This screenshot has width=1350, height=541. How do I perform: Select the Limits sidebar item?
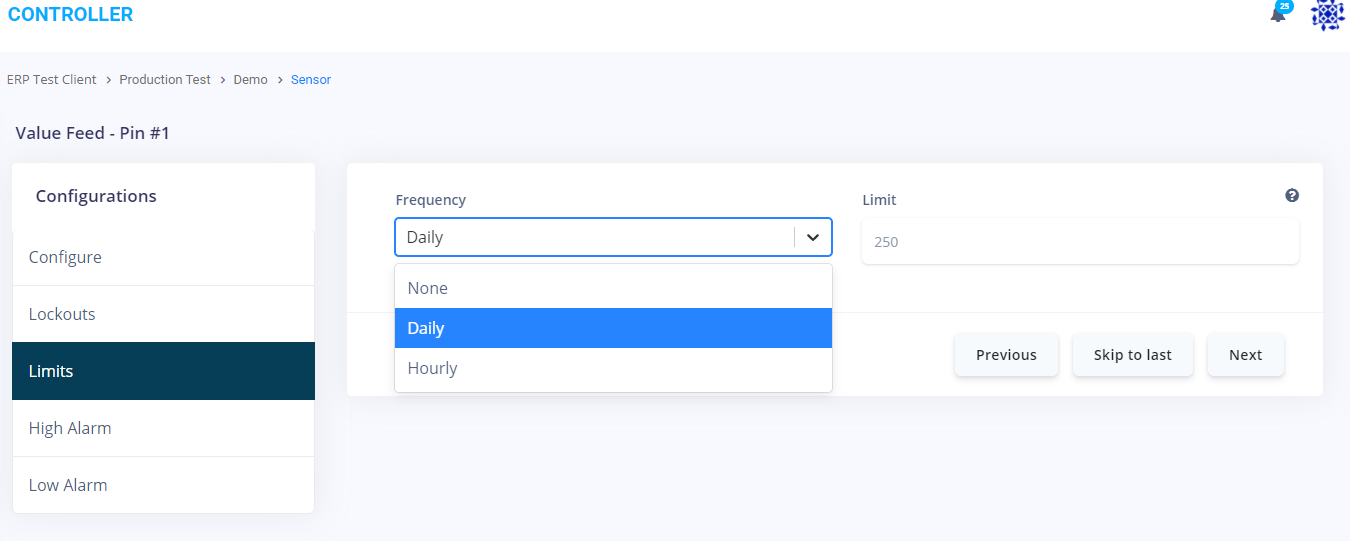pos(51,371)
